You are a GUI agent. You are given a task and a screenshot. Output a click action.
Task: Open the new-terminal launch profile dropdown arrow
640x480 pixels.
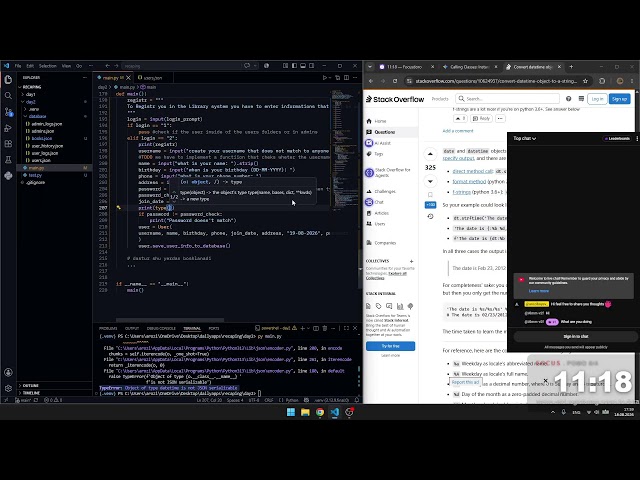point(309,328)
